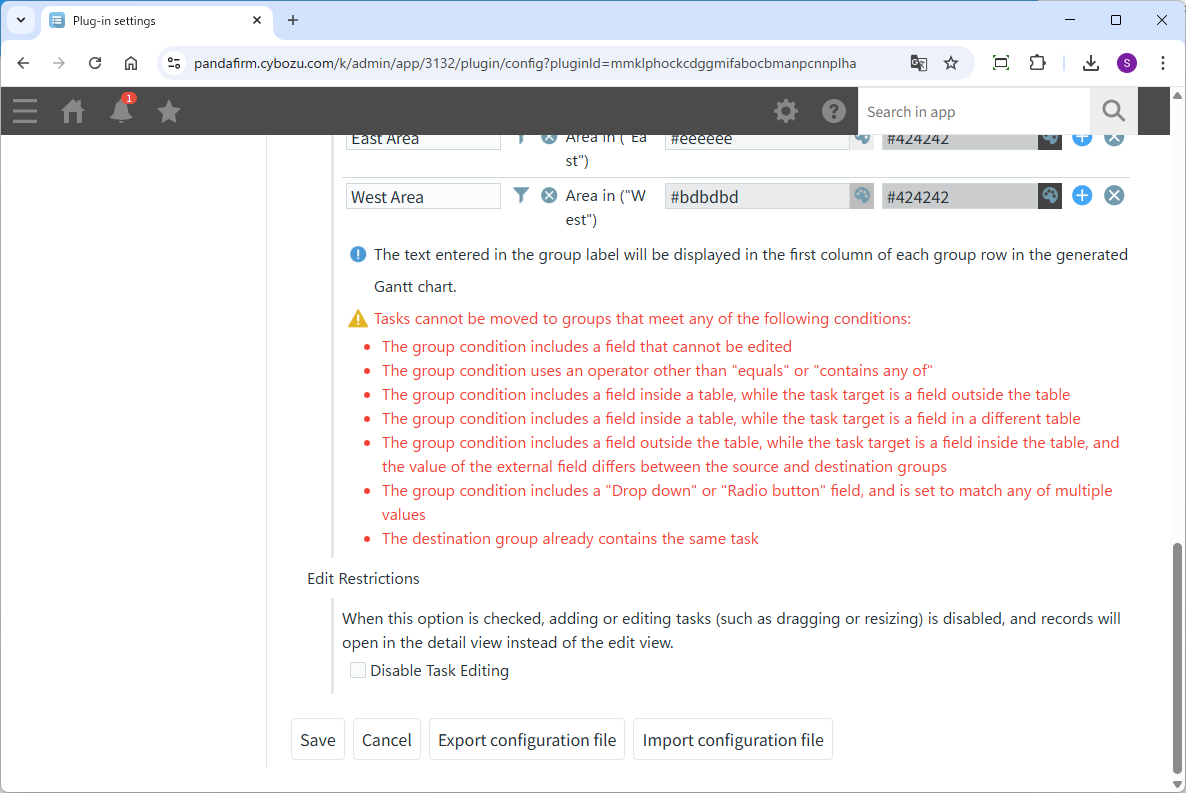Open the hamburger navigation menu
1186x793 pixels.
click(x=25, y=111)
